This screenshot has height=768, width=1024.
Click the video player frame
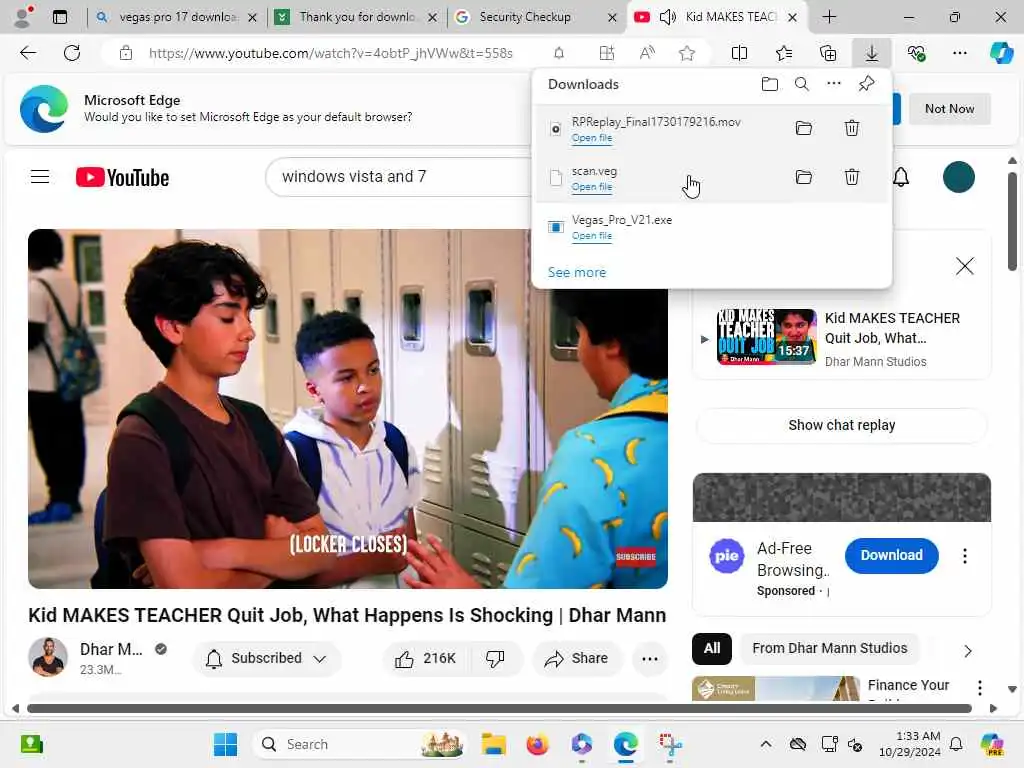coord(347,409)
